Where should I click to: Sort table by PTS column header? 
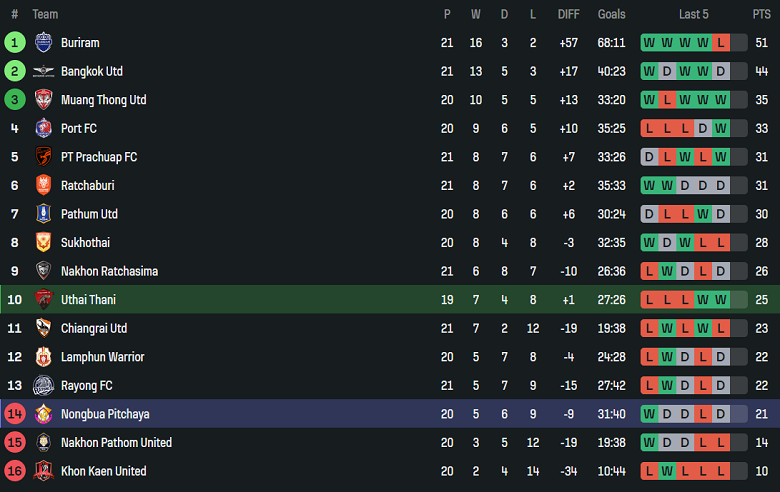tap(762, 14)
